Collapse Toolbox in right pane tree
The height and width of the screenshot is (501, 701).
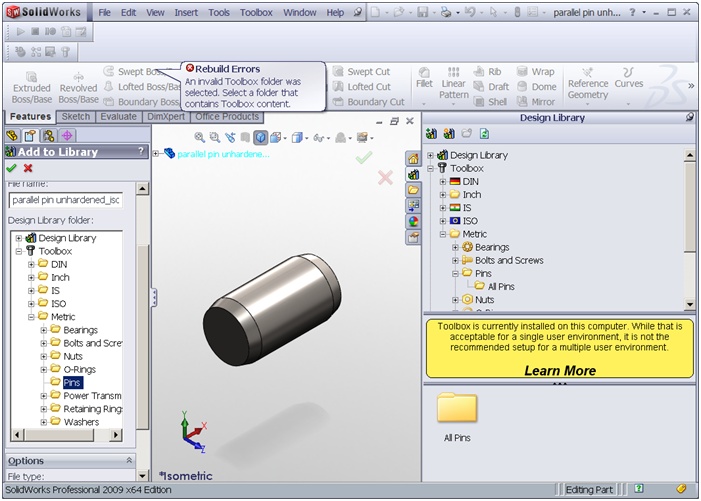(x=430, y=168)
